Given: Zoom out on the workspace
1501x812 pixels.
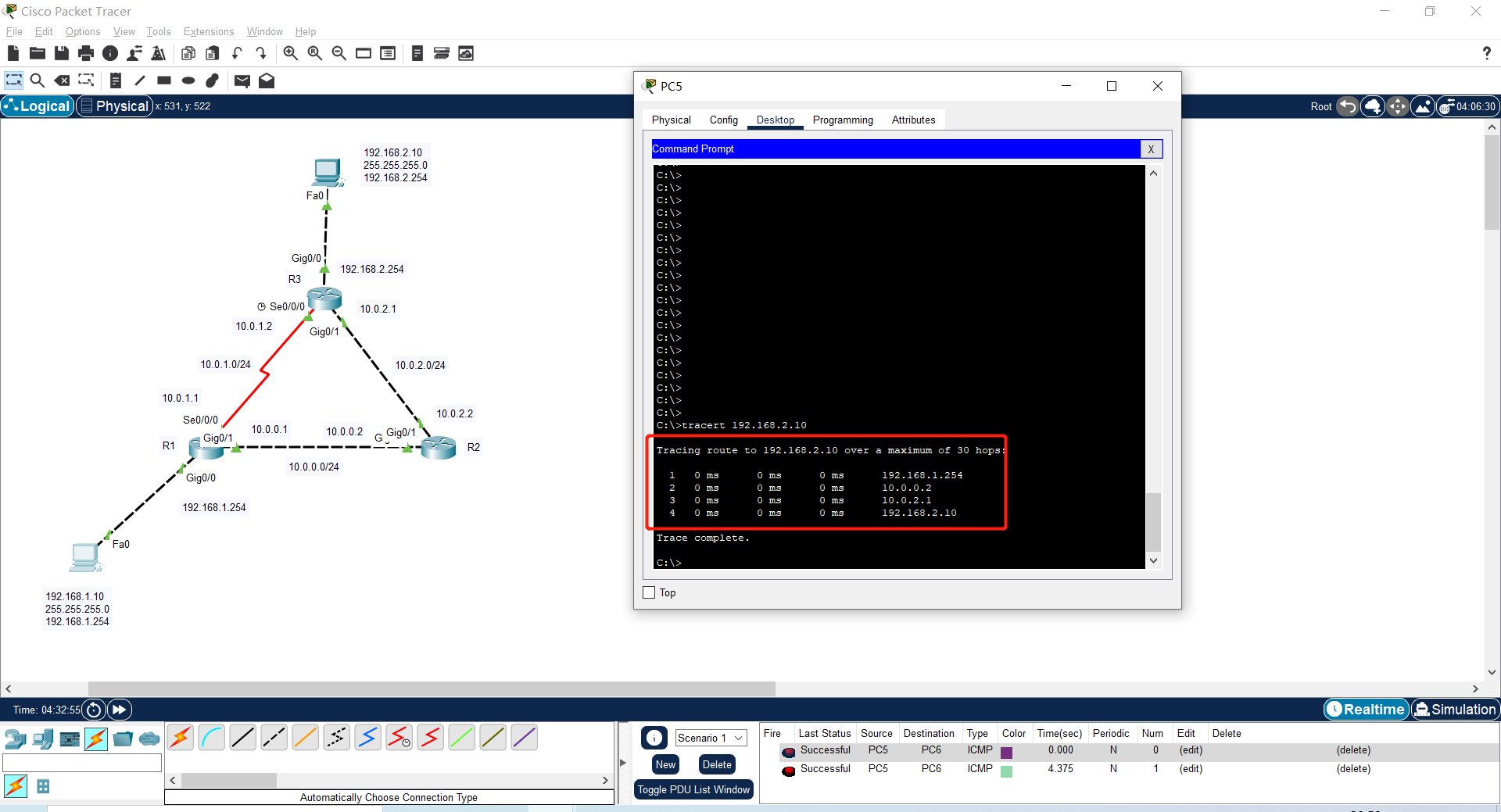Looking at the screenshot, I should 339,53.
